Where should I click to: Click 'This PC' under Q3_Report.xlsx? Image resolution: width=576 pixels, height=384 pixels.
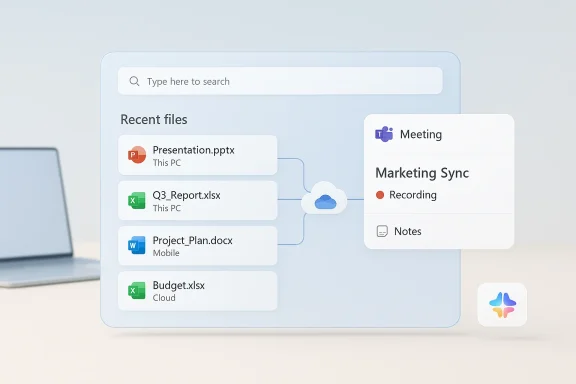click(167, 208)
